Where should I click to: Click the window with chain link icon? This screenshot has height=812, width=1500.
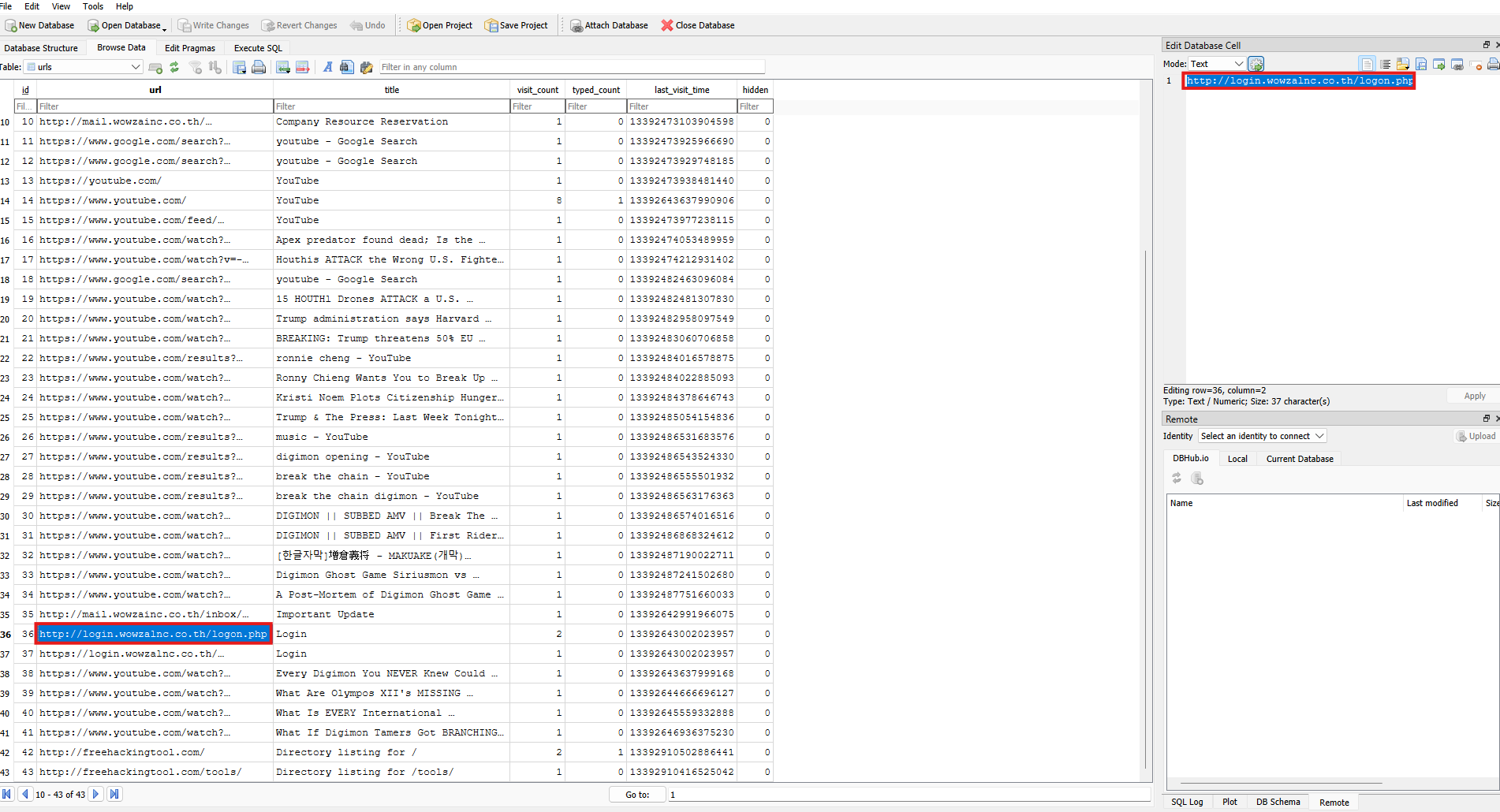[1457, 64]
